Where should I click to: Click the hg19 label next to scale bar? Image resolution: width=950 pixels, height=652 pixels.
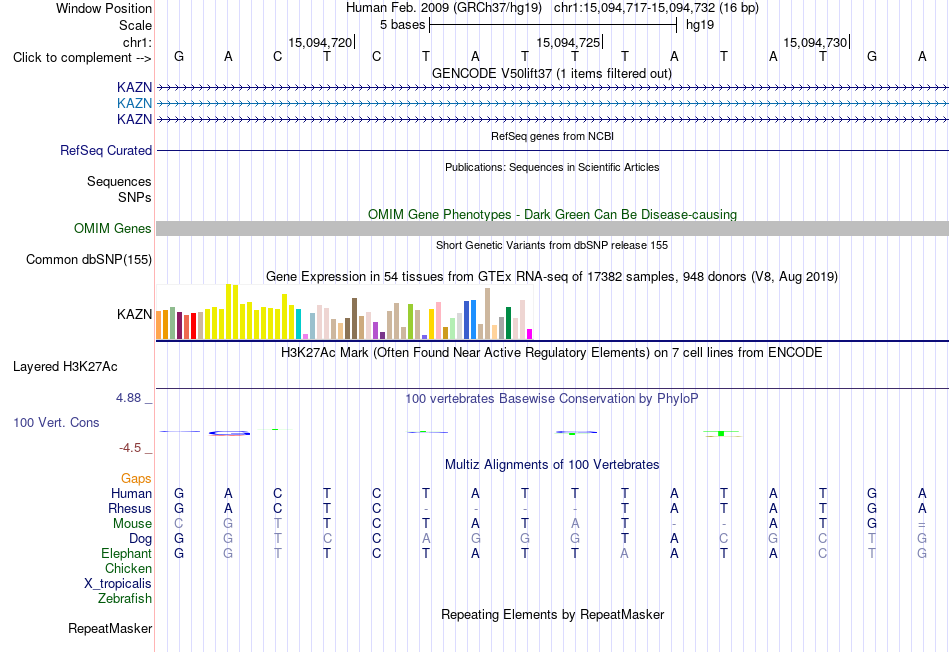coord(700,25)
